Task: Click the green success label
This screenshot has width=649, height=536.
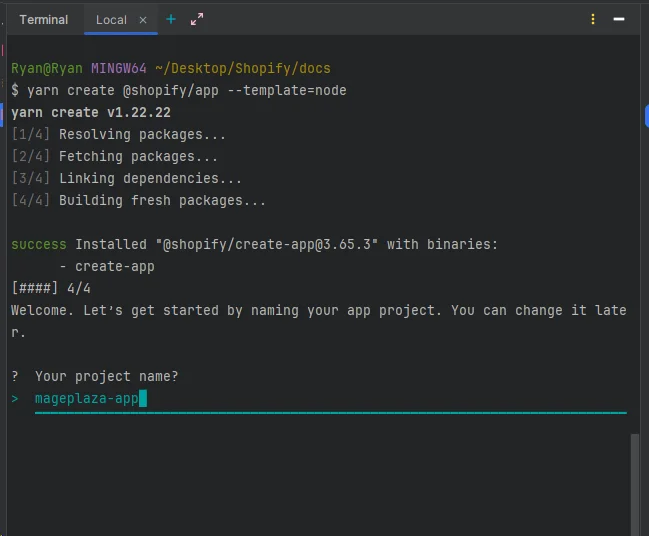Action: point(38,244)
